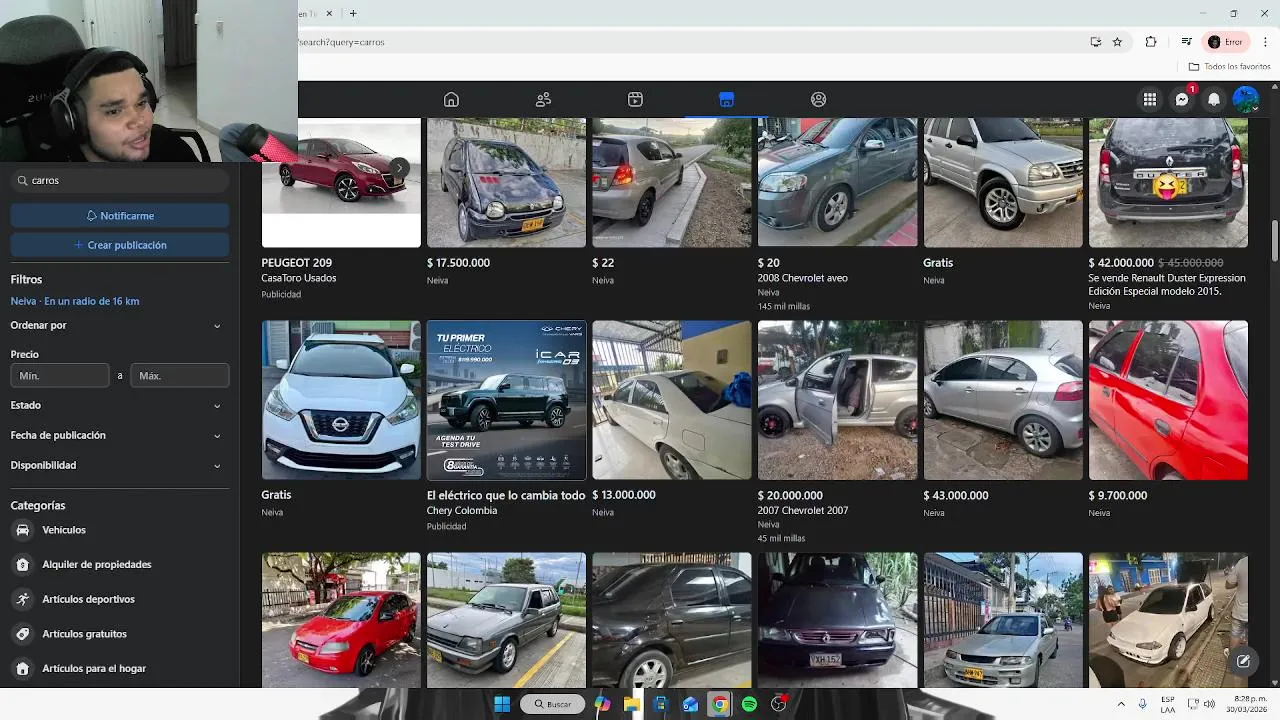
Task: Click the install app icon in address bar
Action: 1096,42
